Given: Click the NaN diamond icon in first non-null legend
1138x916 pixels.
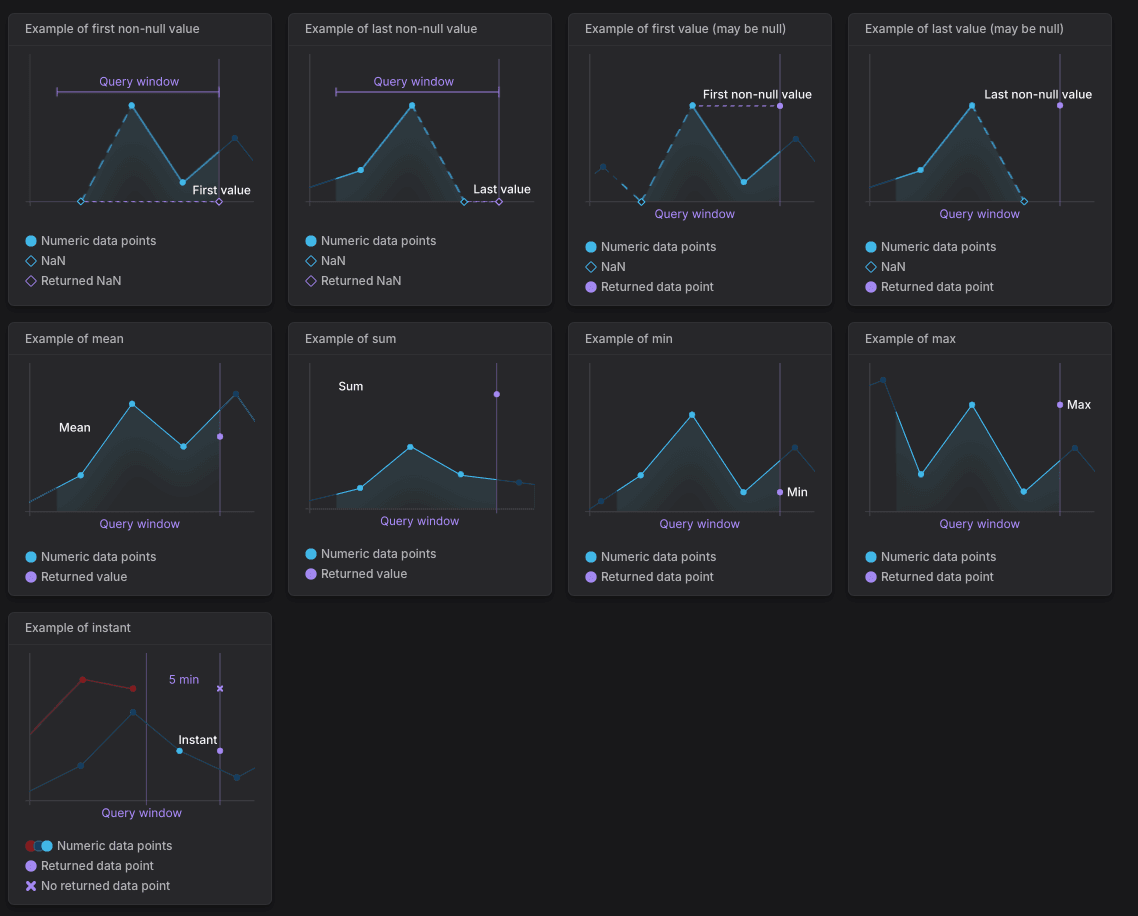Looking at the screenshot, I should [x=30, y=261].
